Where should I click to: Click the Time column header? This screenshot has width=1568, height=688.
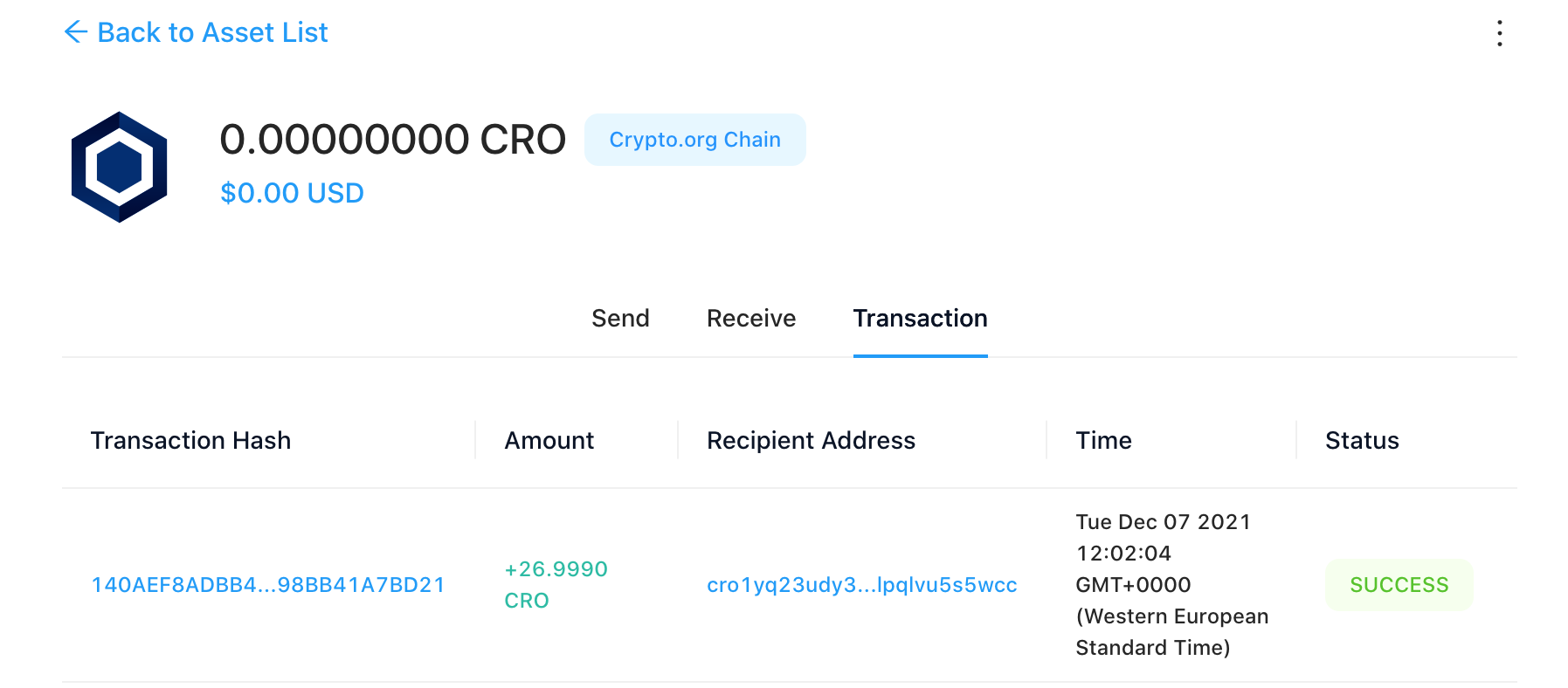(1103, 440)
